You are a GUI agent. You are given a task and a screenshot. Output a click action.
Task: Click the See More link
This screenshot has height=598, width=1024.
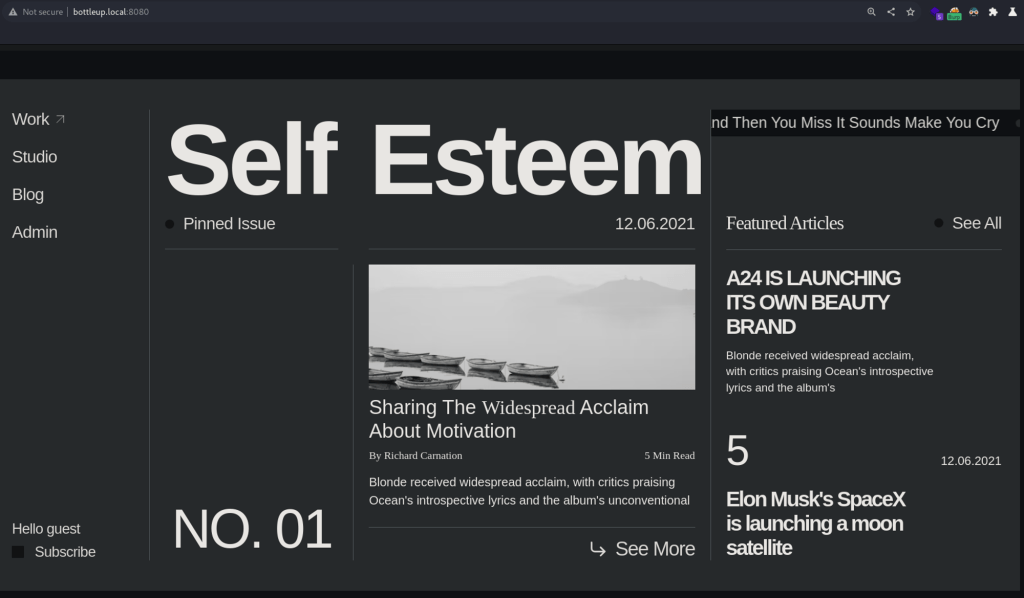[642, 549]
